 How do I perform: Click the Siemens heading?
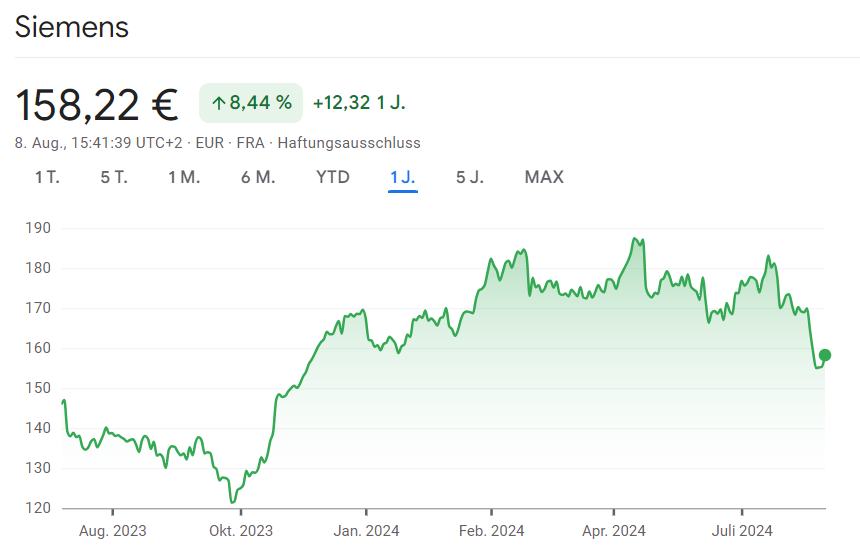click(x=72, y=27)
